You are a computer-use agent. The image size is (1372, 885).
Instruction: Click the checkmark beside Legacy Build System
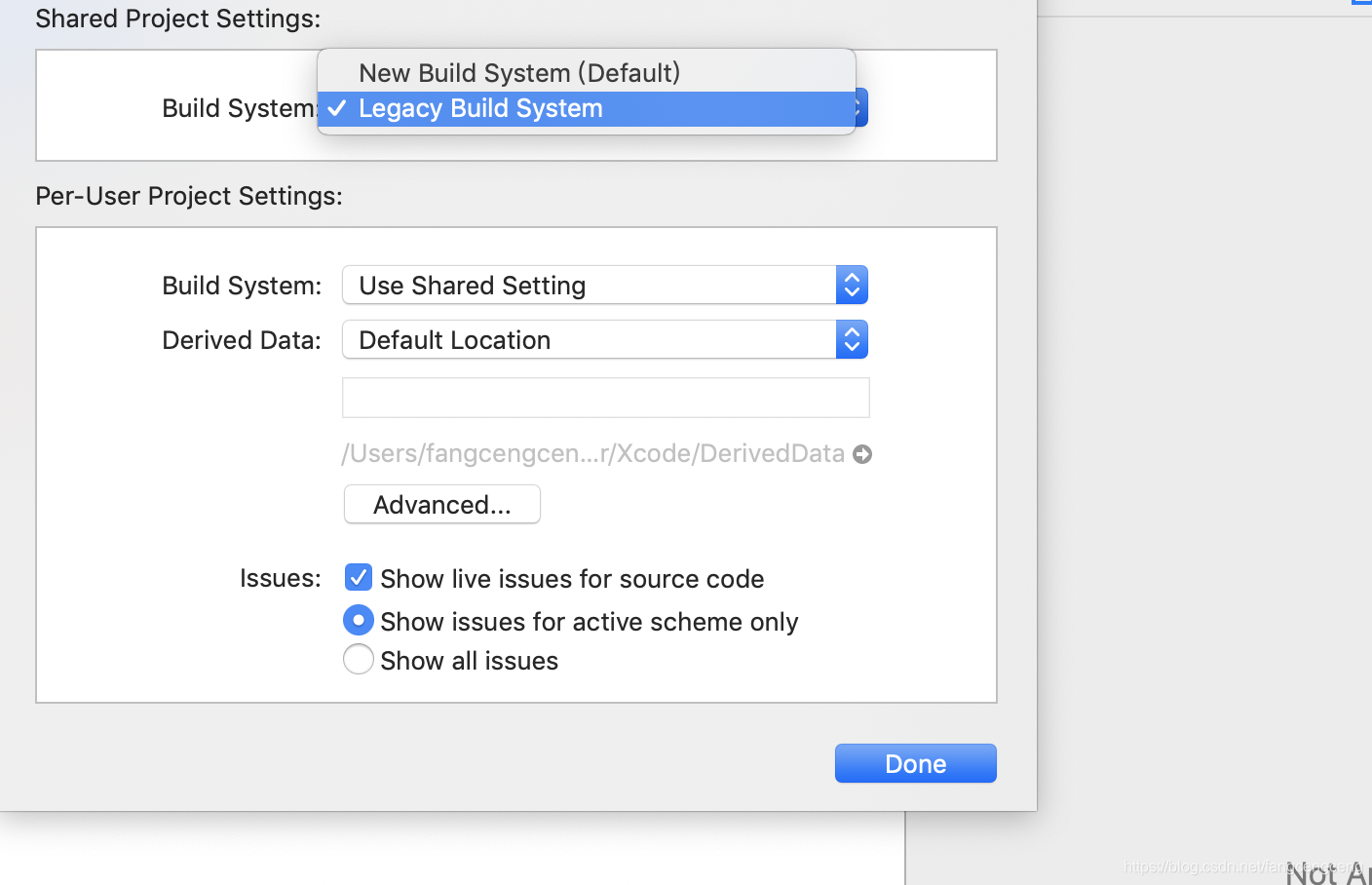click(336, 108)
